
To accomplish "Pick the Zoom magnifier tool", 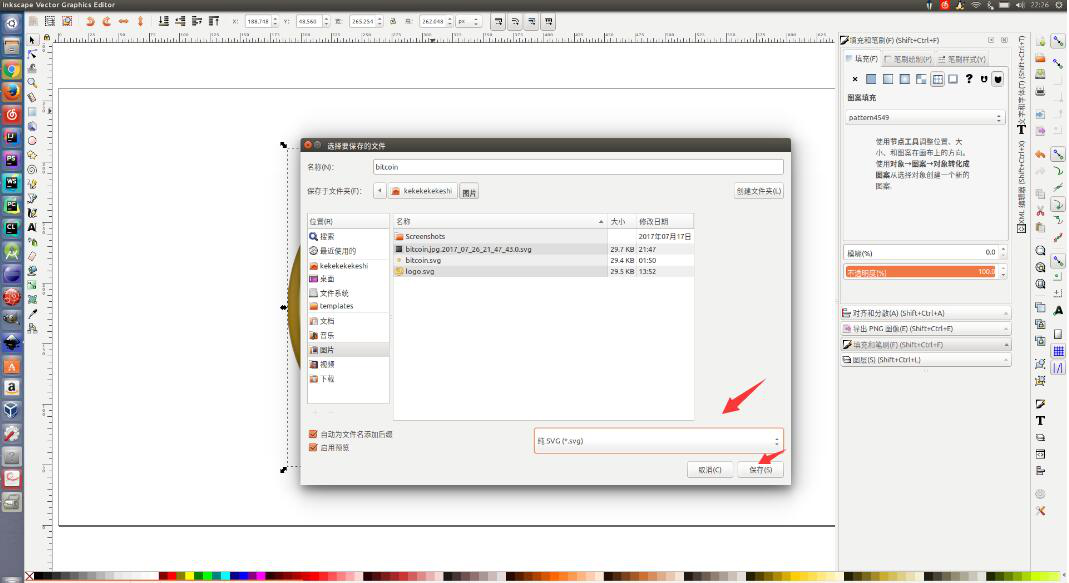I will tap(33, 83).
